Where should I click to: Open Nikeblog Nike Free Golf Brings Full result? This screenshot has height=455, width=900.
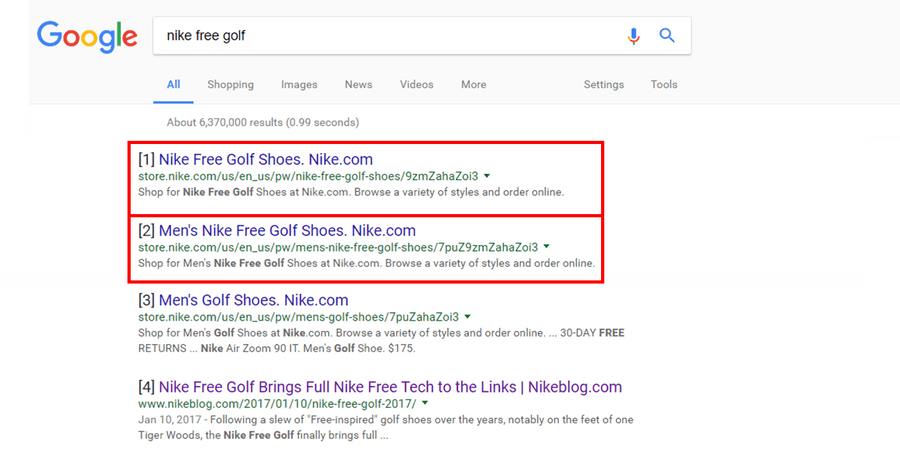390,387
